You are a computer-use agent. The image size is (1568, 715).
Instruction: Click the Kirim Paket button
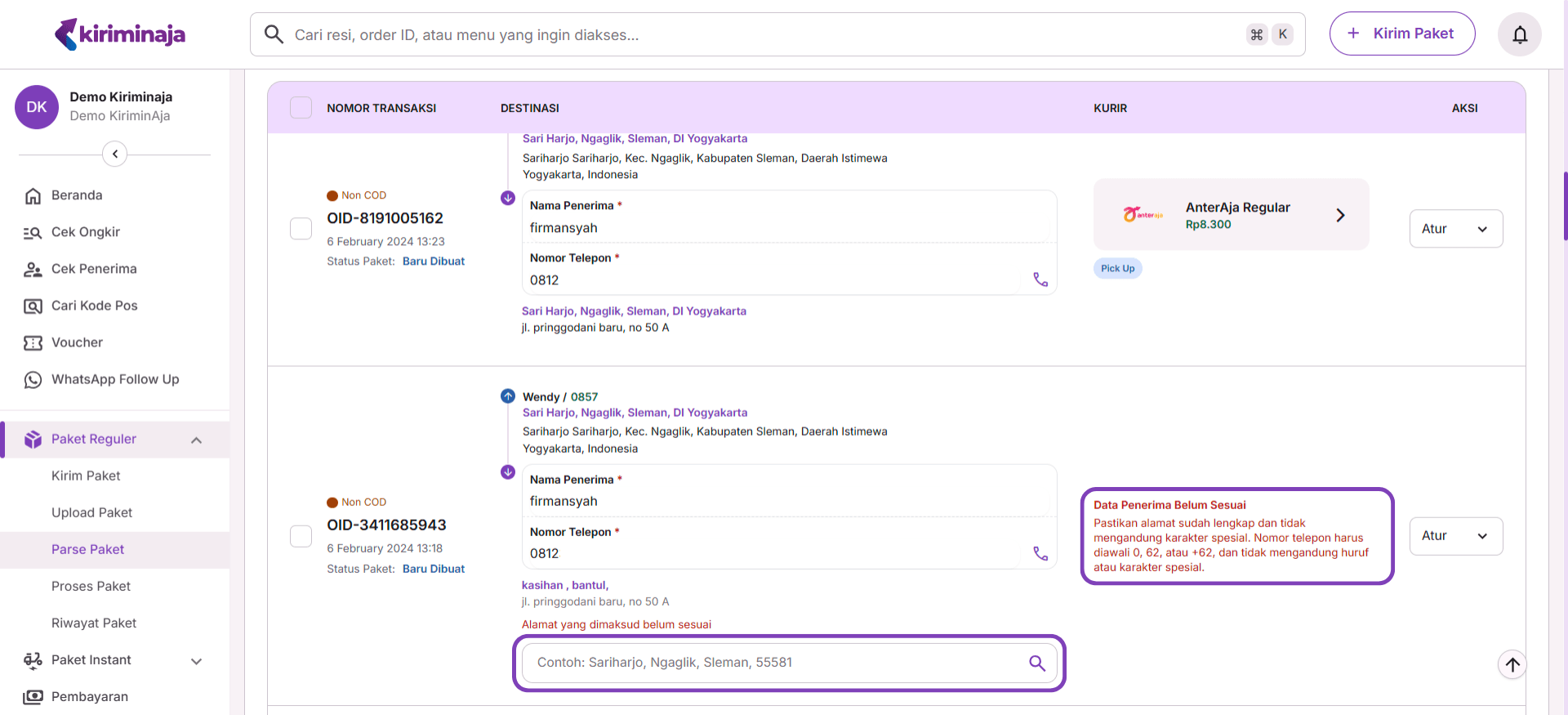(x=1401, y=34)
